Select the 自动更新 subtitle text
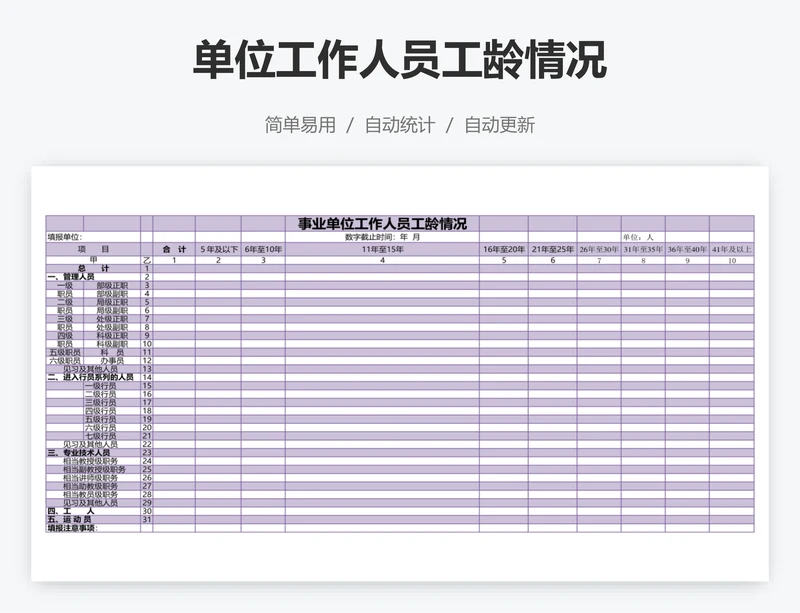The width and height of the screenshot is (800, 613). point(499,125)
